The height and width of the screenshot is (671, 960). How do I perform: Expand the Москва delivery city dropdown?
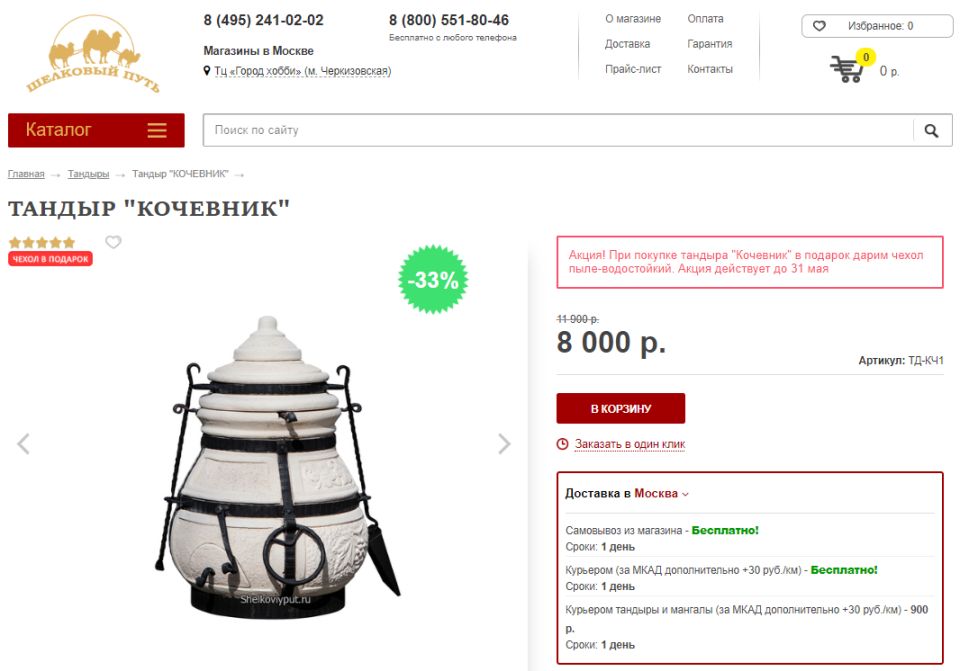pyautogui.click(x=661, y=493)
